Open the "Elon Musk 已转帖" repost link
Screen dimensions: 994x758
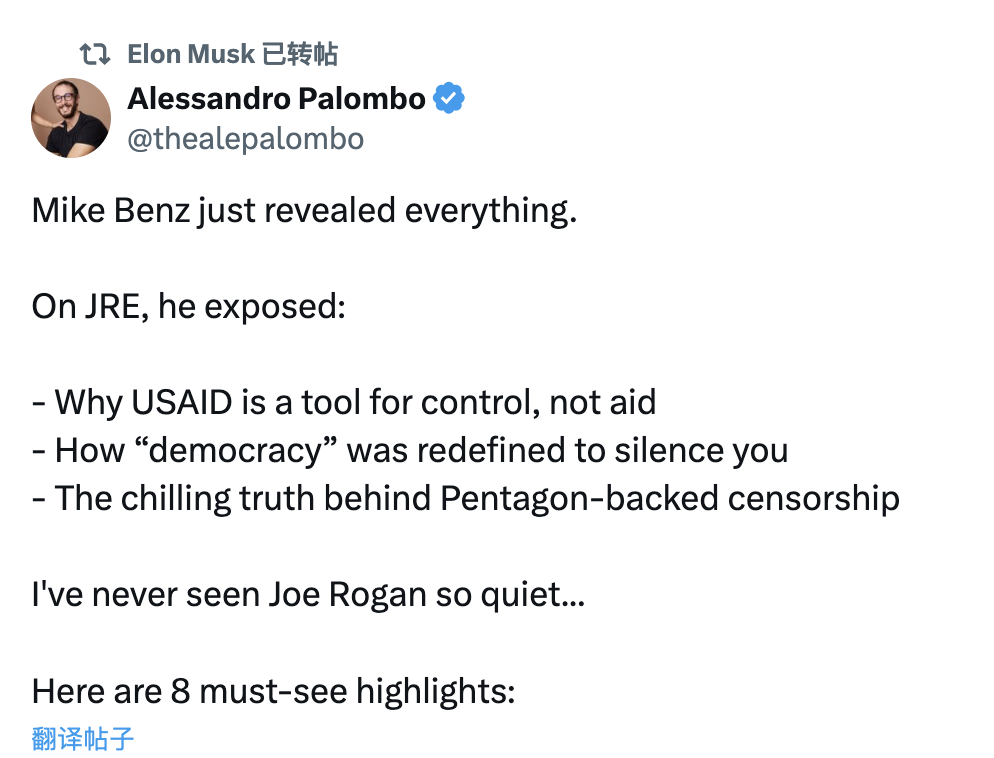(x=233, y=55)
